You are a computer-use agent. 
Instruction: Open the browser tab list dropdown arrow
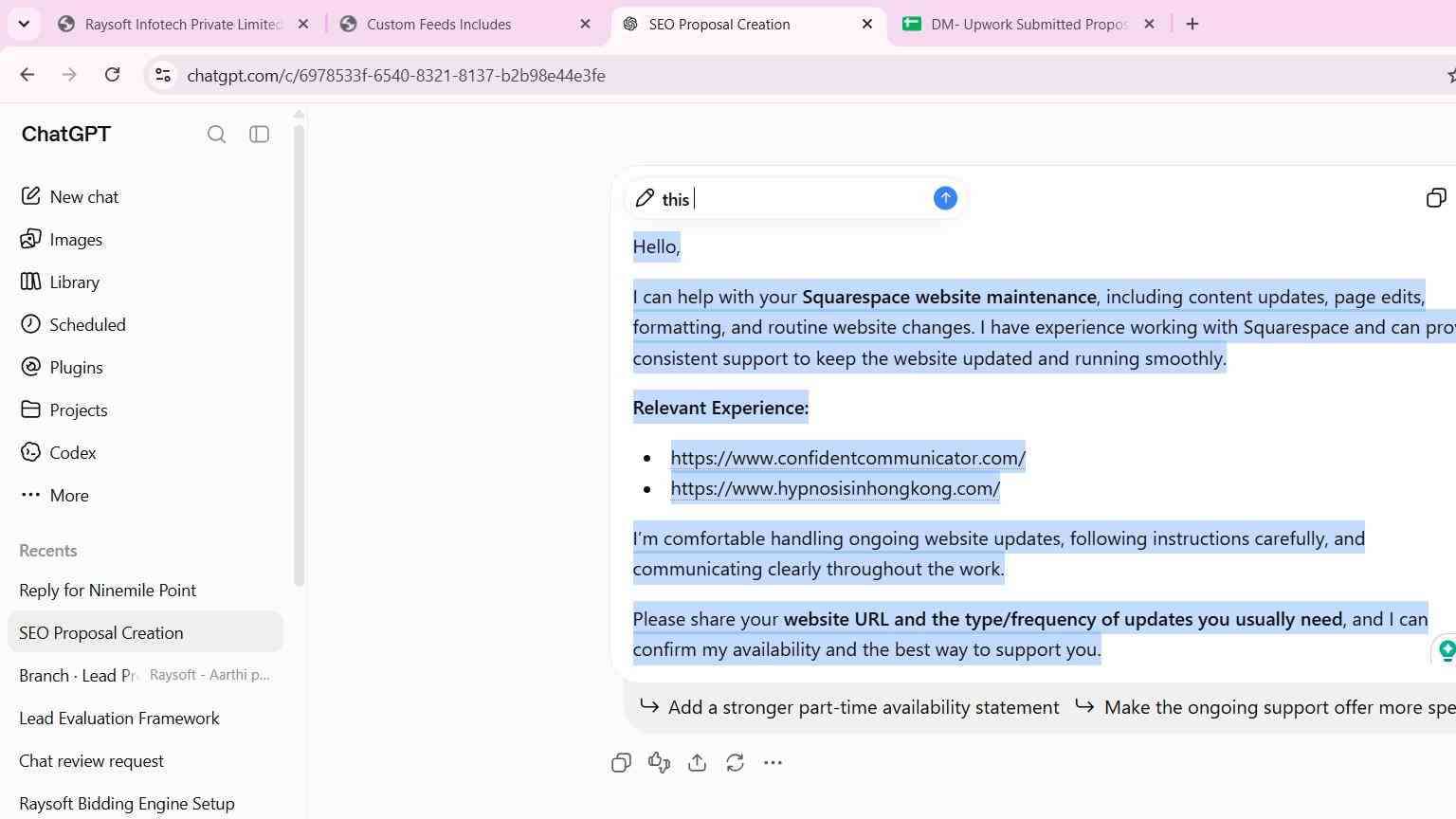(x=24, y=24)
